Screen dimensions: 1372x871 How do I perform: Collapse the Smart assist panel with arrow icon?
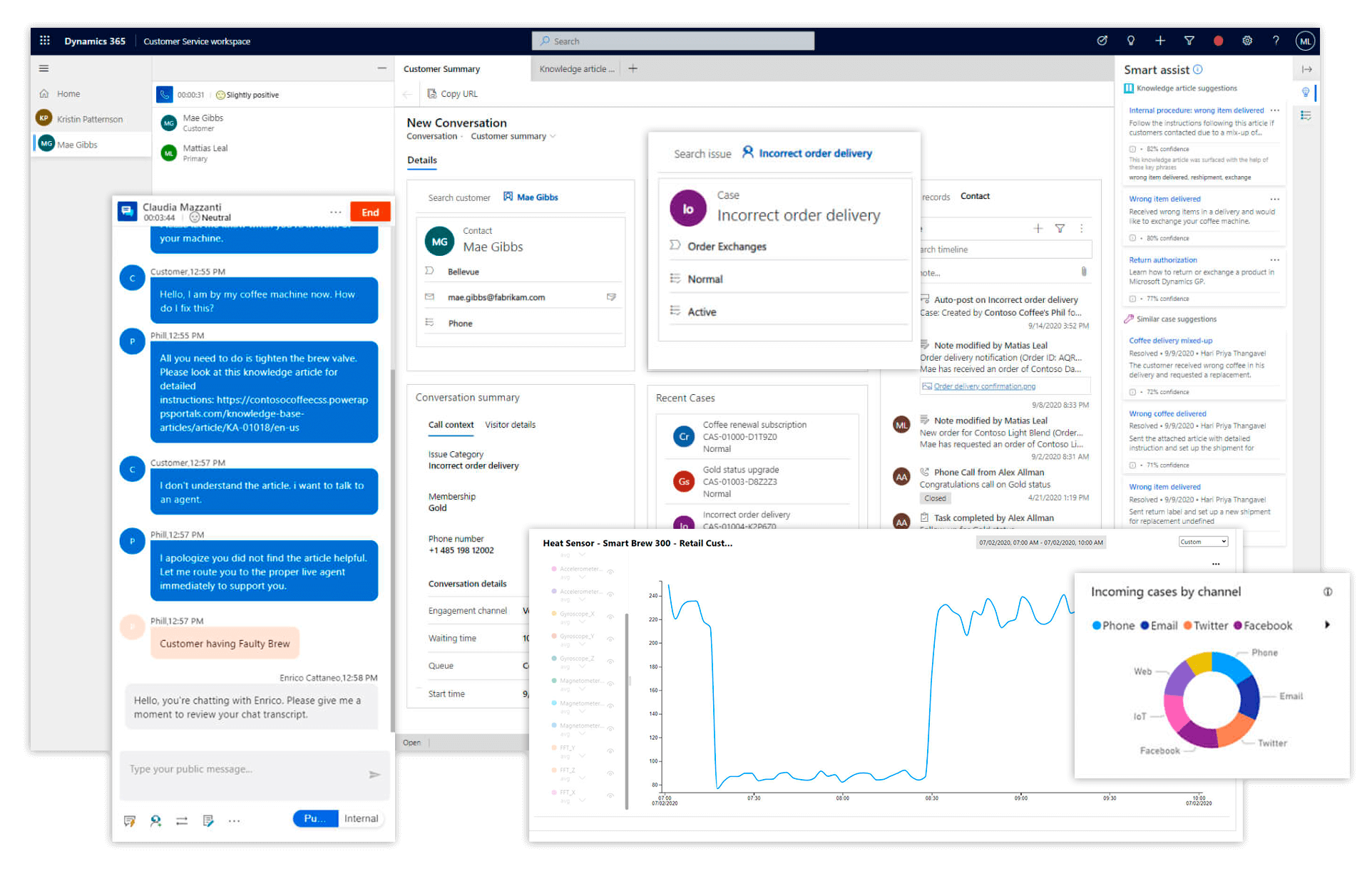coord(1307,69)
